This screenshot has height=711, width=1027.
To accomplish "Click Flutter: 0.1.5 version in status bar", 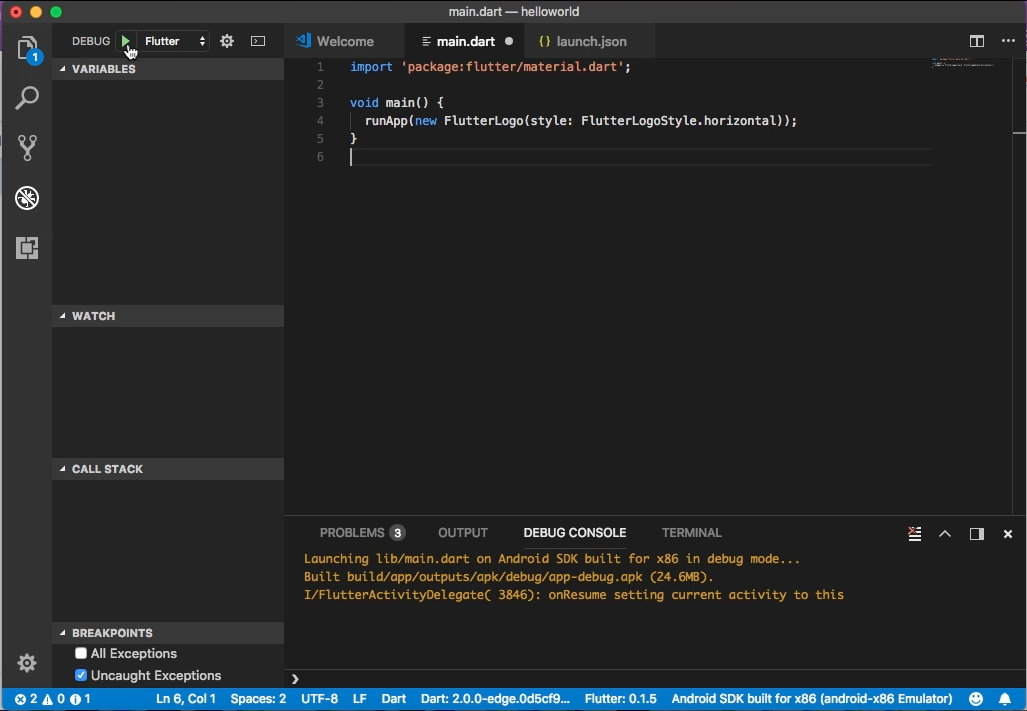I will click(620, 699).
